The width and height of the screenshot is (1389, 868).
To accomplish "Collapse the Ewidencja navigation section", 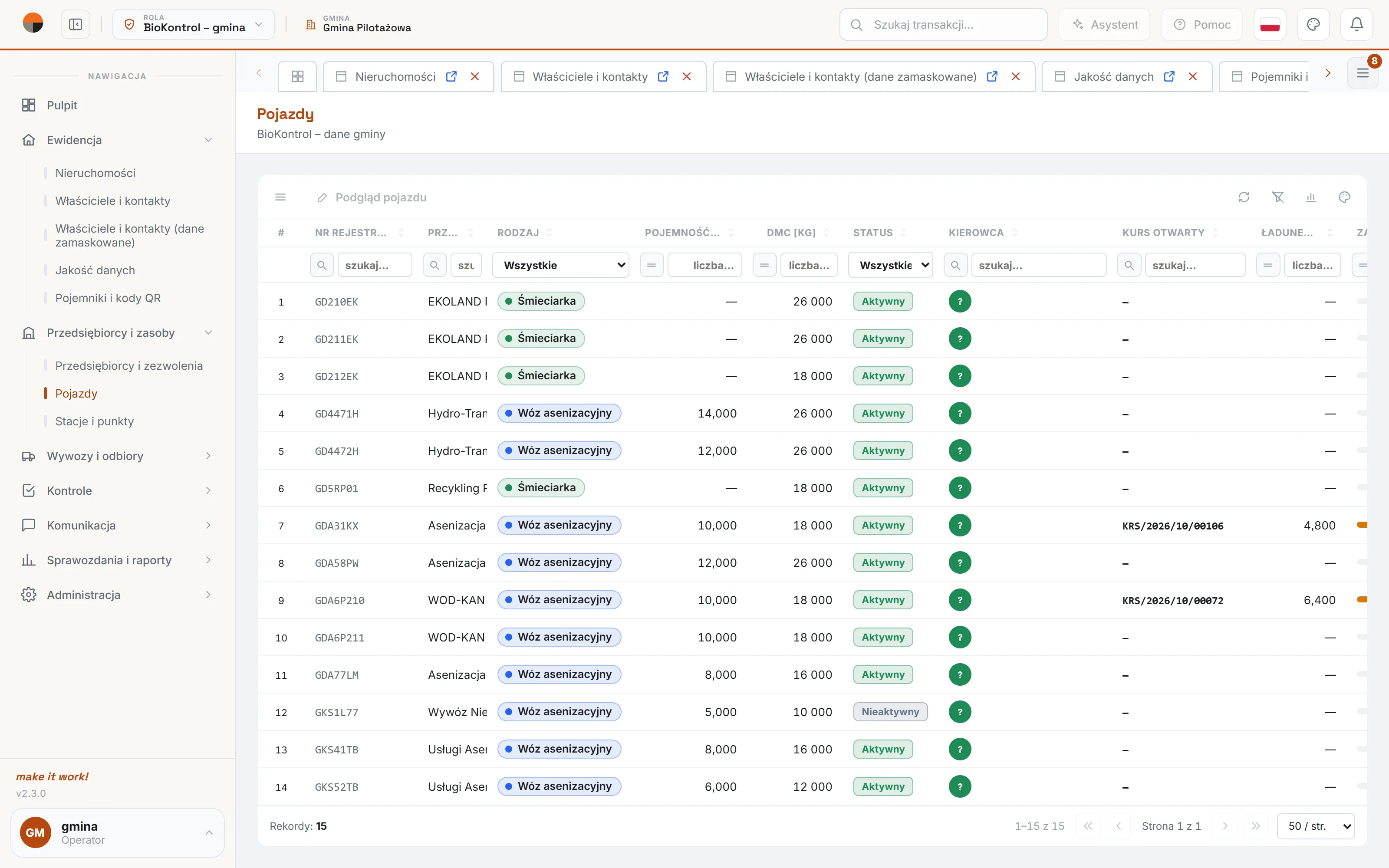I will coord(117,140).
